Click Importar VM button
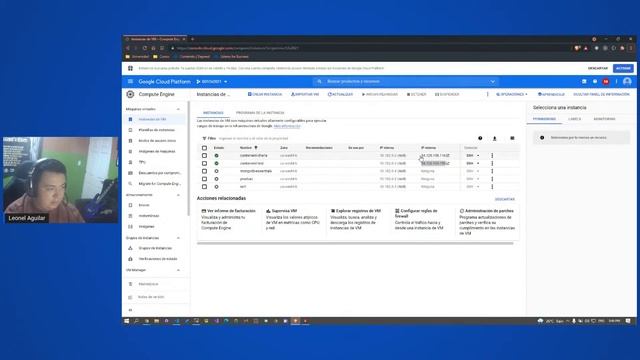The height and width of the screenshot is (360, 640). [x=305, y=94]
